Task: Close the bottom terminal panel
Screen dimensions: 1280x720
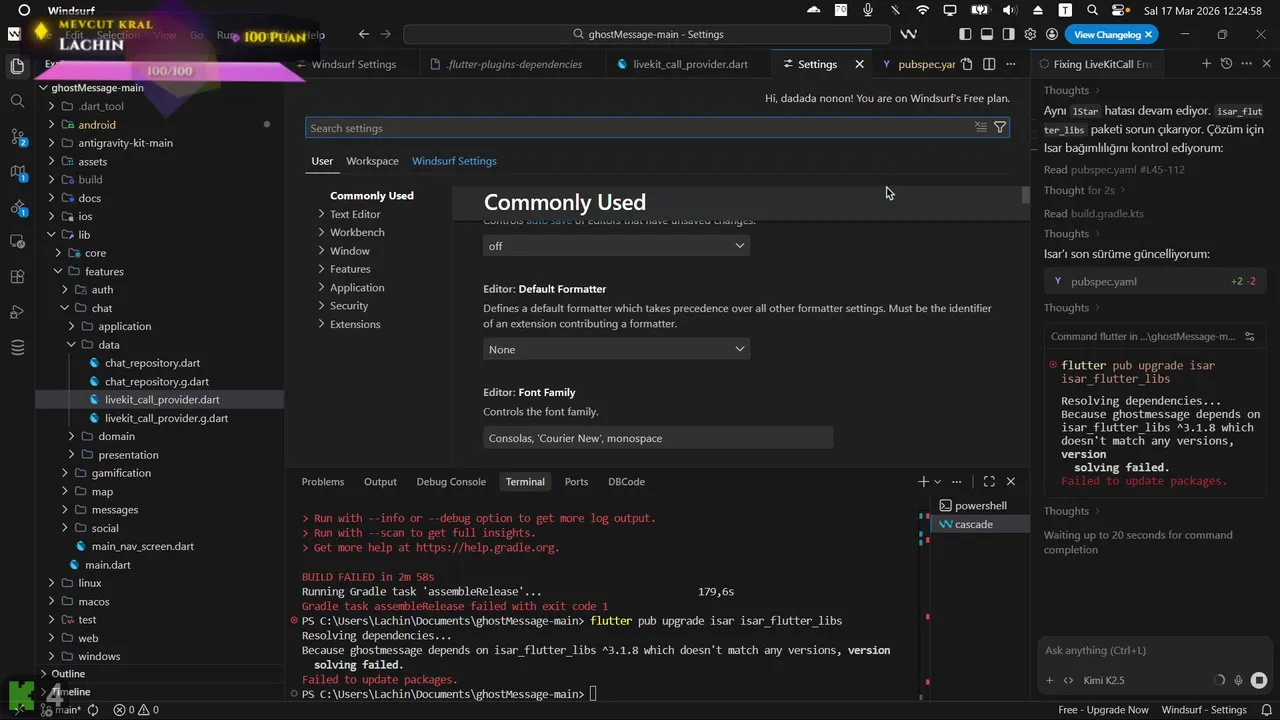Action: [1010, 482]
